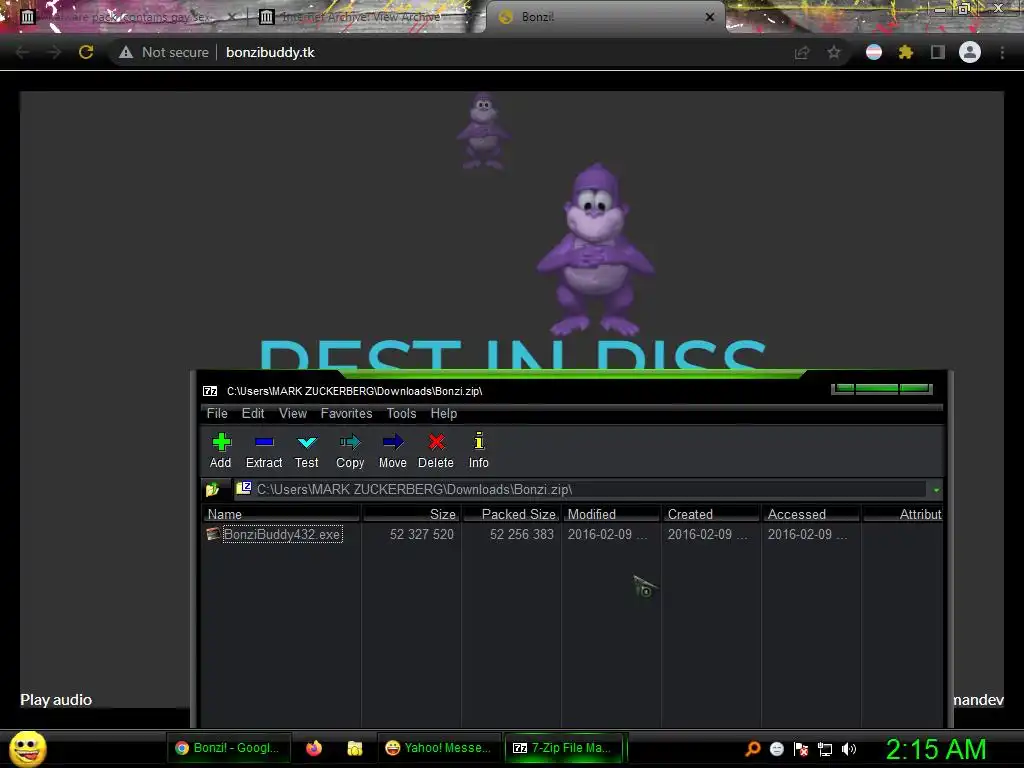The width and height of the screenshot is (1024, 768).
Task: Open the 7-Zip address bar dropdown
Action: pos(936,490)
